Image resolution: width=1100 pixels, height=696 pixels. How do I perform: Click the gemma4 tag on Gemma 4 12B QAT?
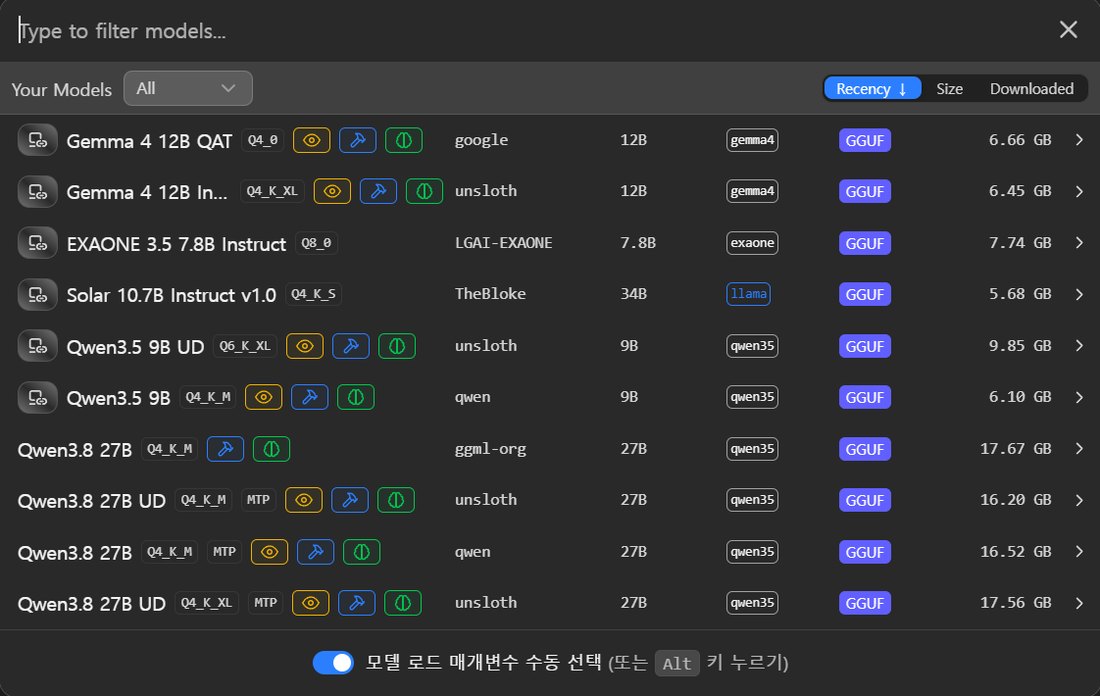(752, 140)
